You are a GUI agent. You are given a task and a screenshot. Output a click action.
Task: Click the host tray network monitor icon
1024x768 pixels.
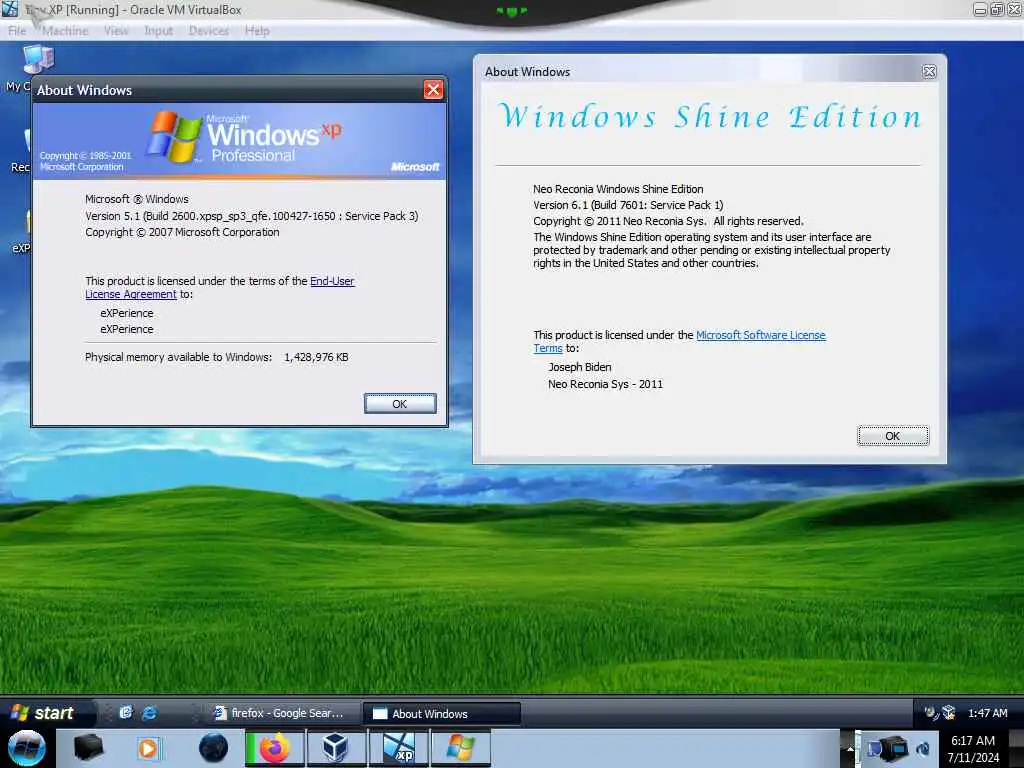(x=873, y=748)
